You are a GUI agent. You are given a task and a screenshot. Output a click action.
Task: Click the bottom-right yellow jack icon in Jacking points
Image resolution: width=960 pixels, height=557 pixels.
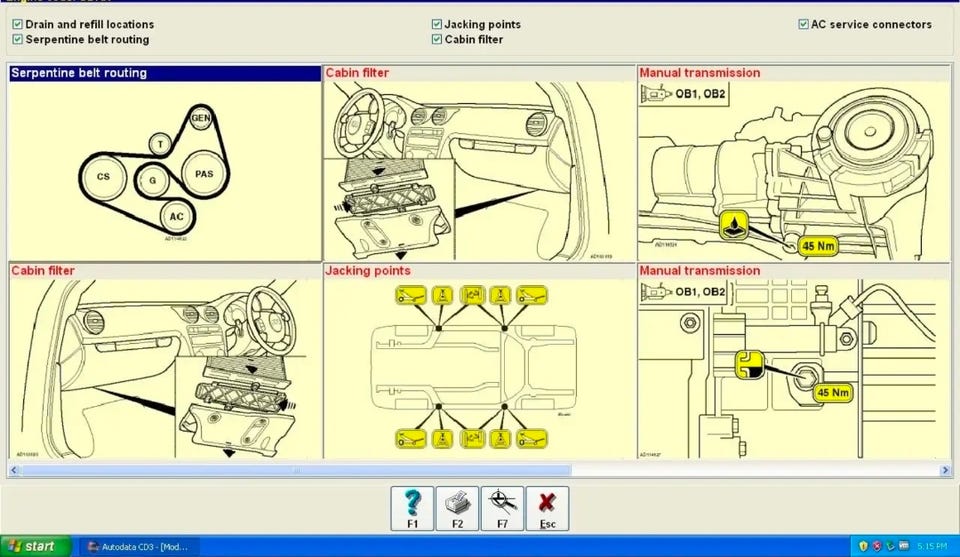point(531,439)
